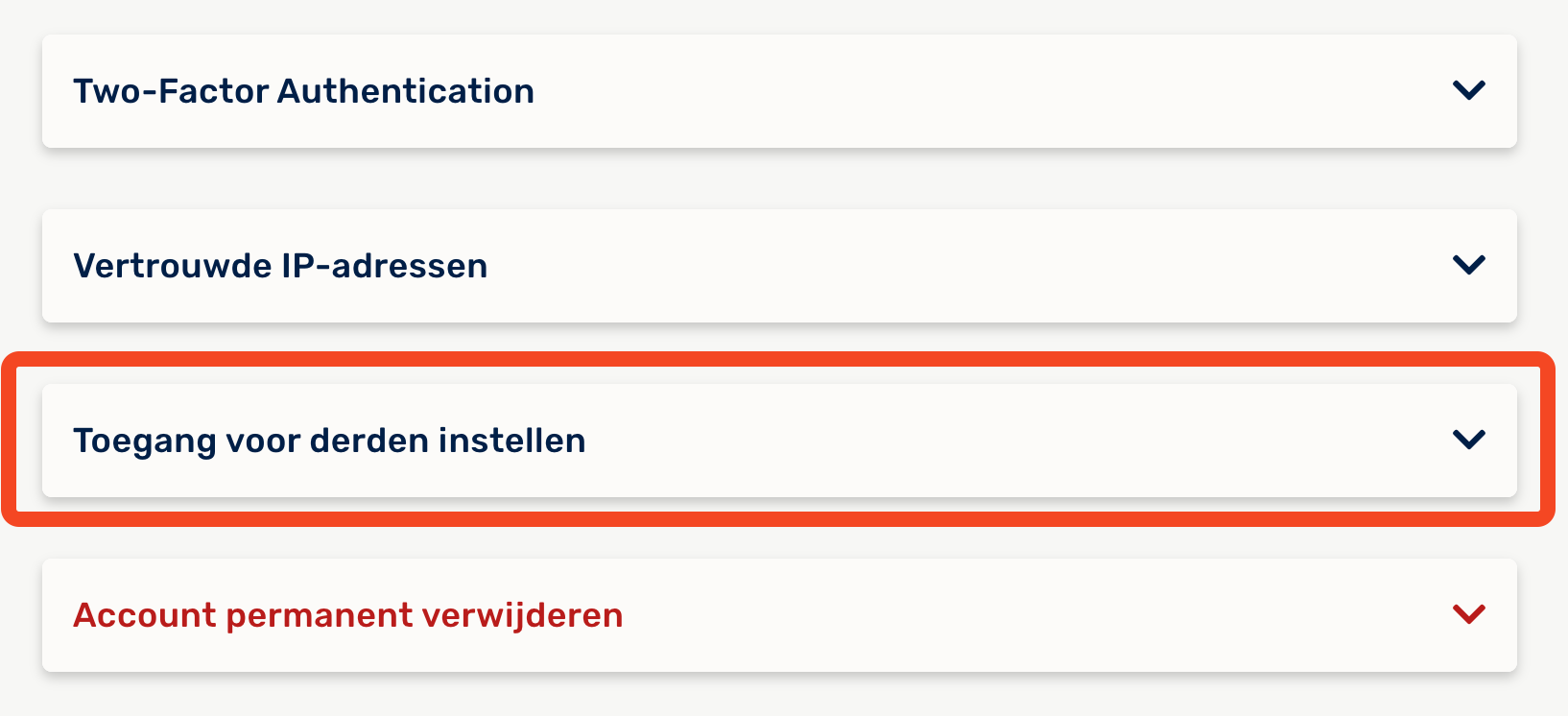Expand the Two-Factor Authentication section
This screenshot has width=1568, height=716.
coord(1469,91)
